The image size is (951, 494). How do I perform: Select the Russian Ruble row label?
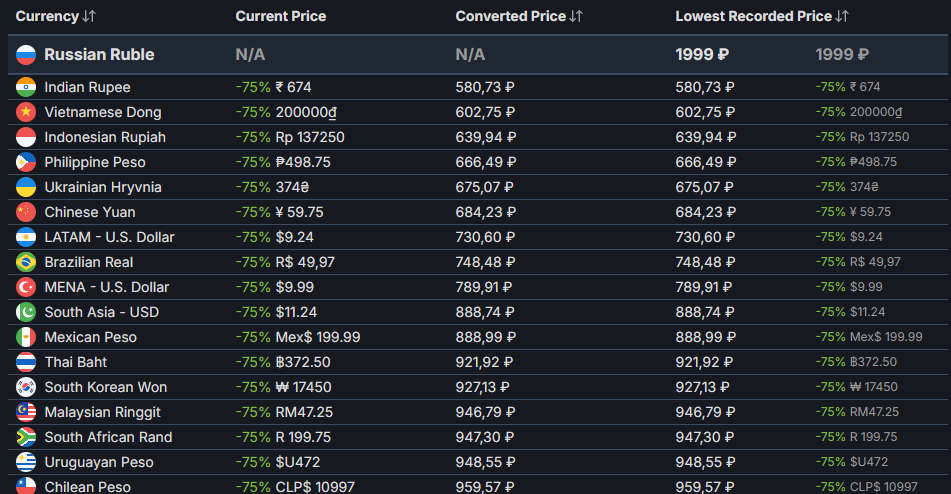(x=99, y=55)
